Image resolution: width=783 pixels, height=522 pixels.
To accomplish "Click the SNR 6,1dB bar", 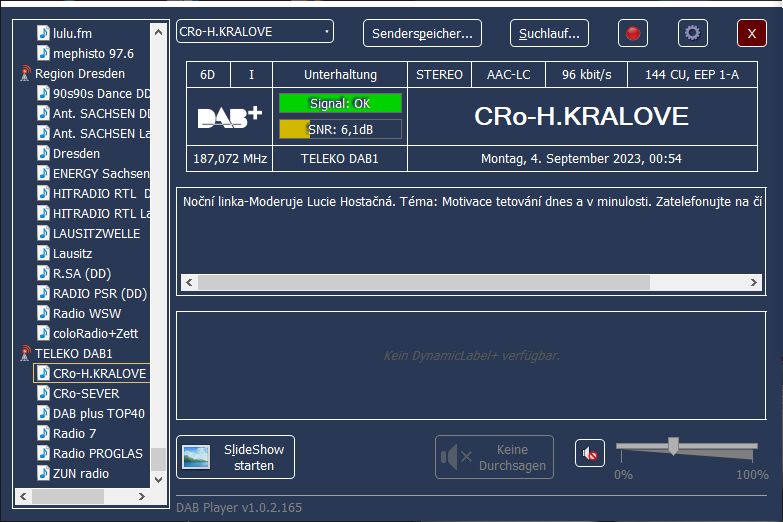I will pyautogui.click(x=340, y=129).
